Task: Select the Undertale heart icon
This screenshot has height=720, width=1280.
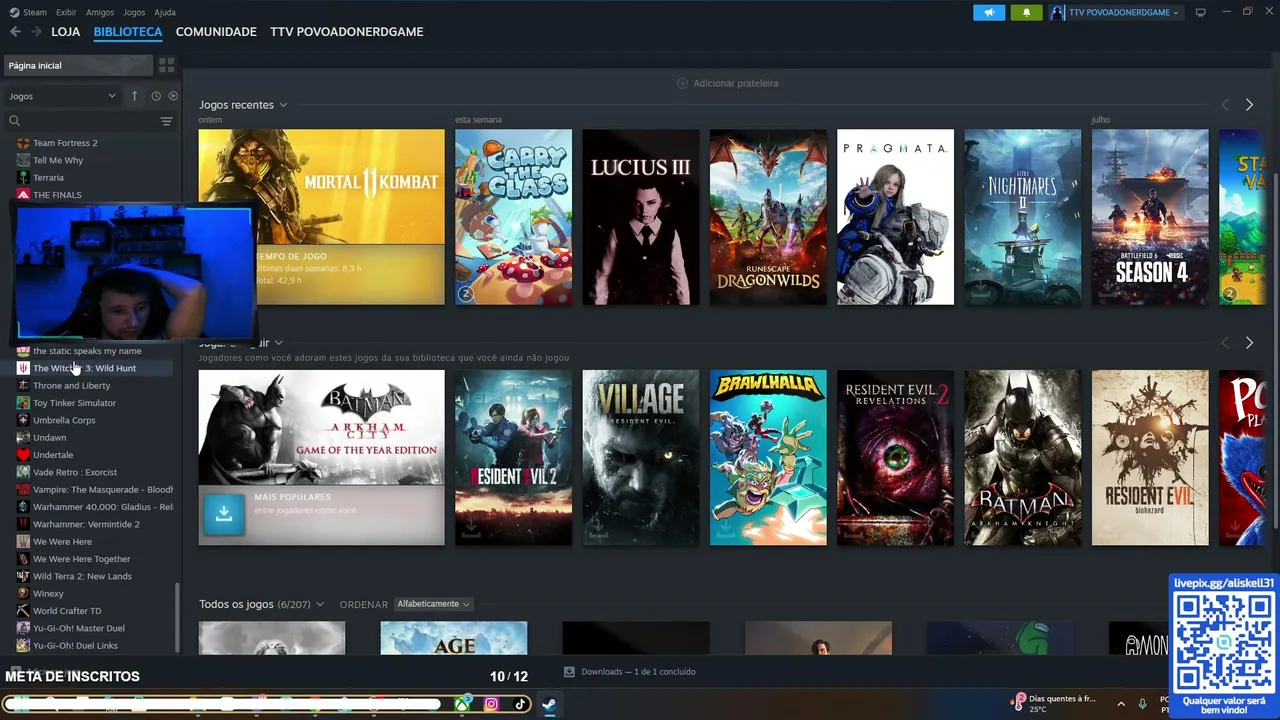Action: [x=23, y=455]
